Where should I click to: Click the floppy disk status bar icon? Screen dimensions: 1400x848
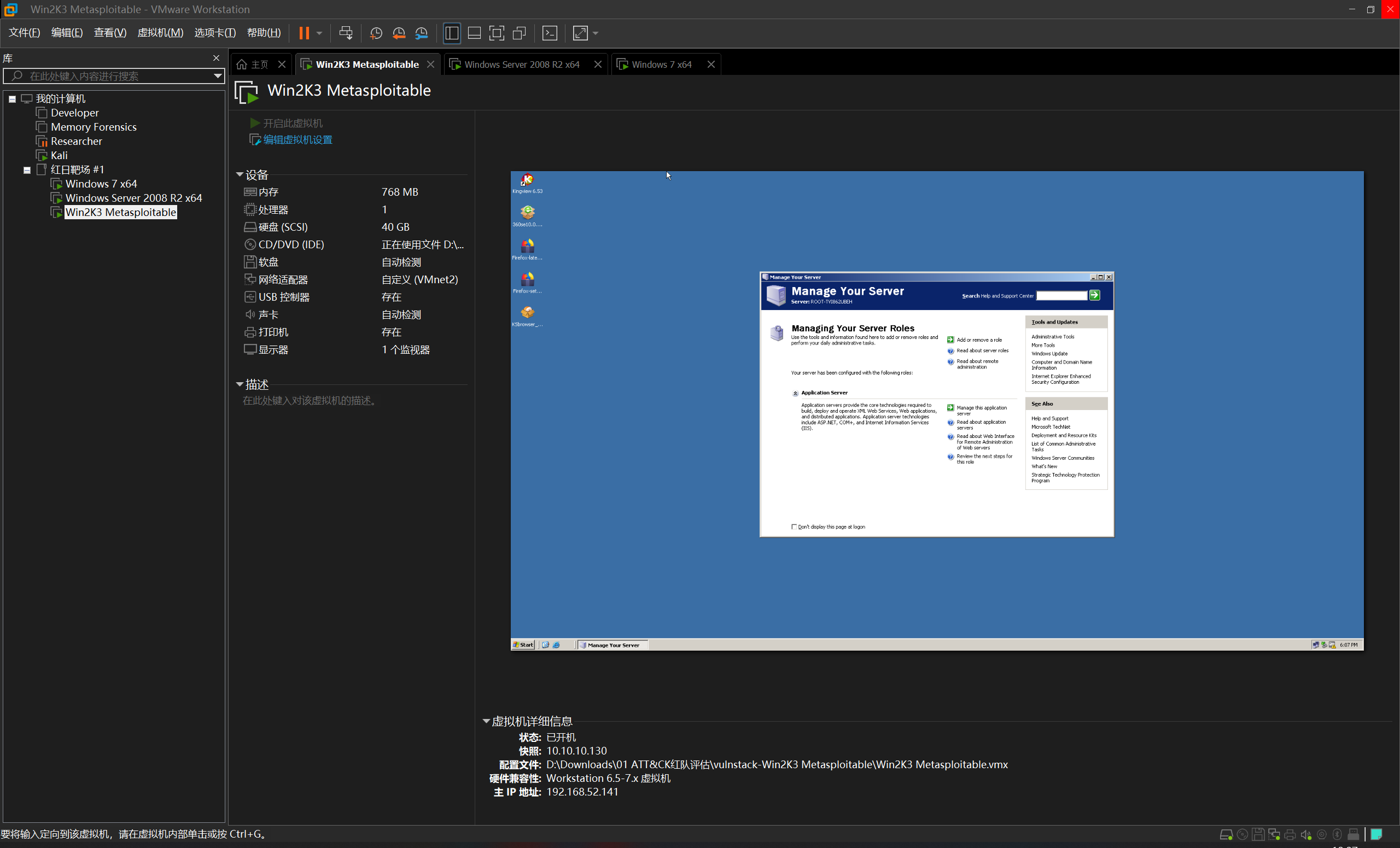coord(1258,834)
